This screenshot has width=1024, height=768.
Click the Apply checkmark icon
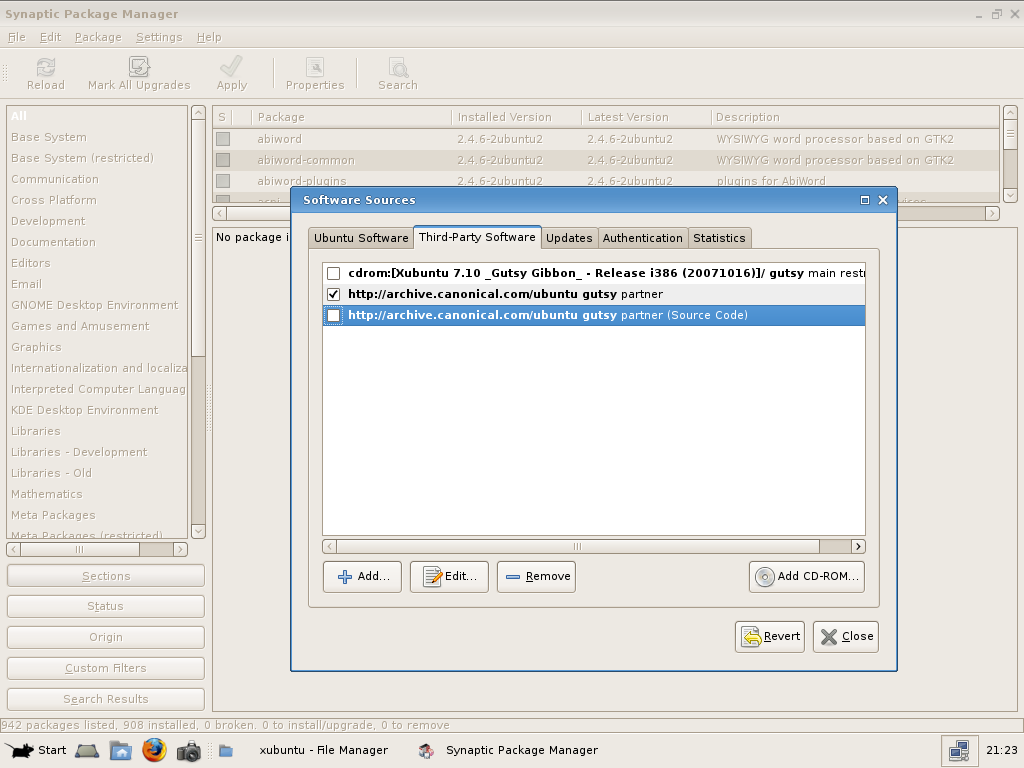[231, 67]
